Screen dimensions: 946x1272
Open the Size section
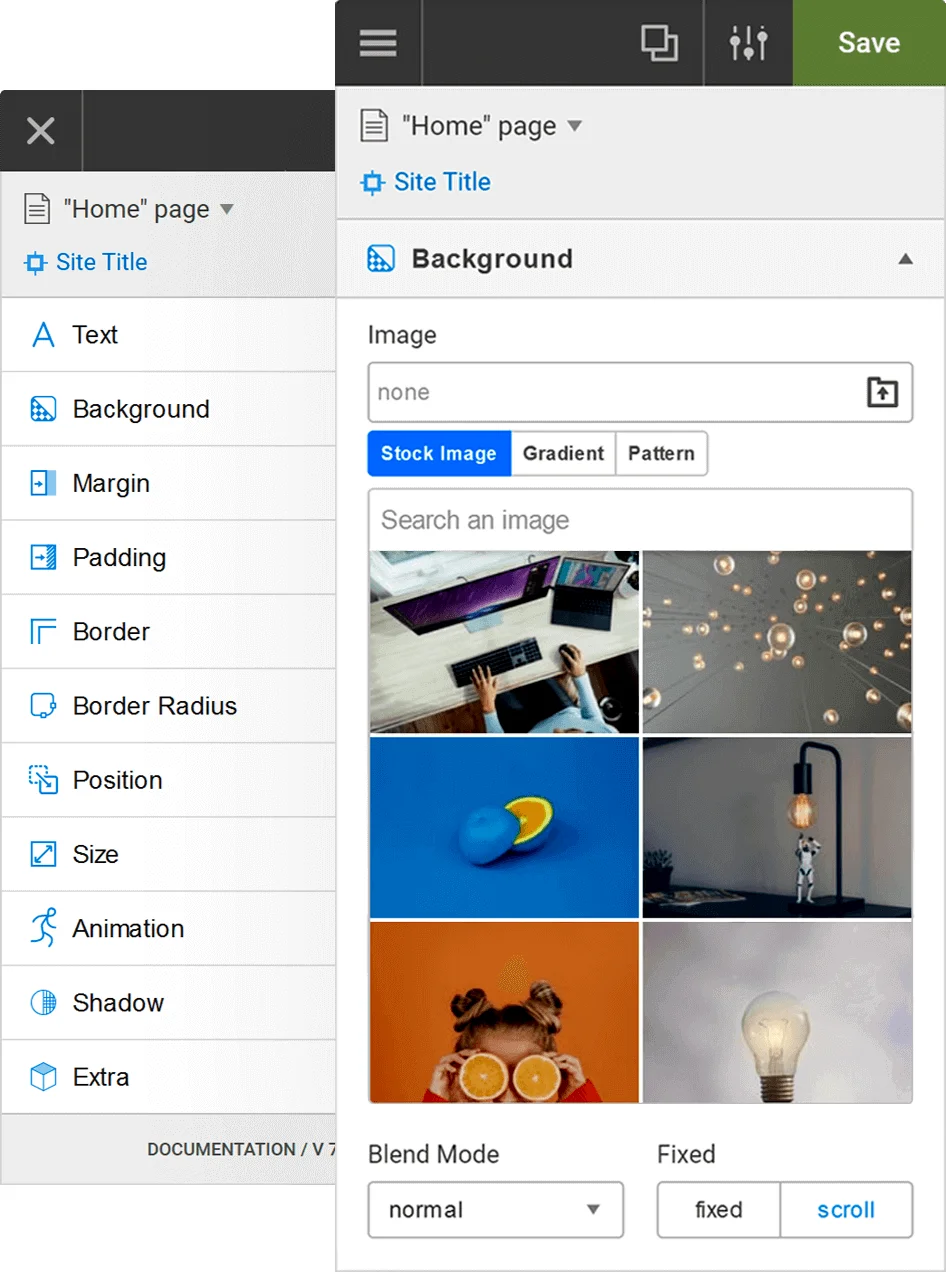tap(168, 853)
